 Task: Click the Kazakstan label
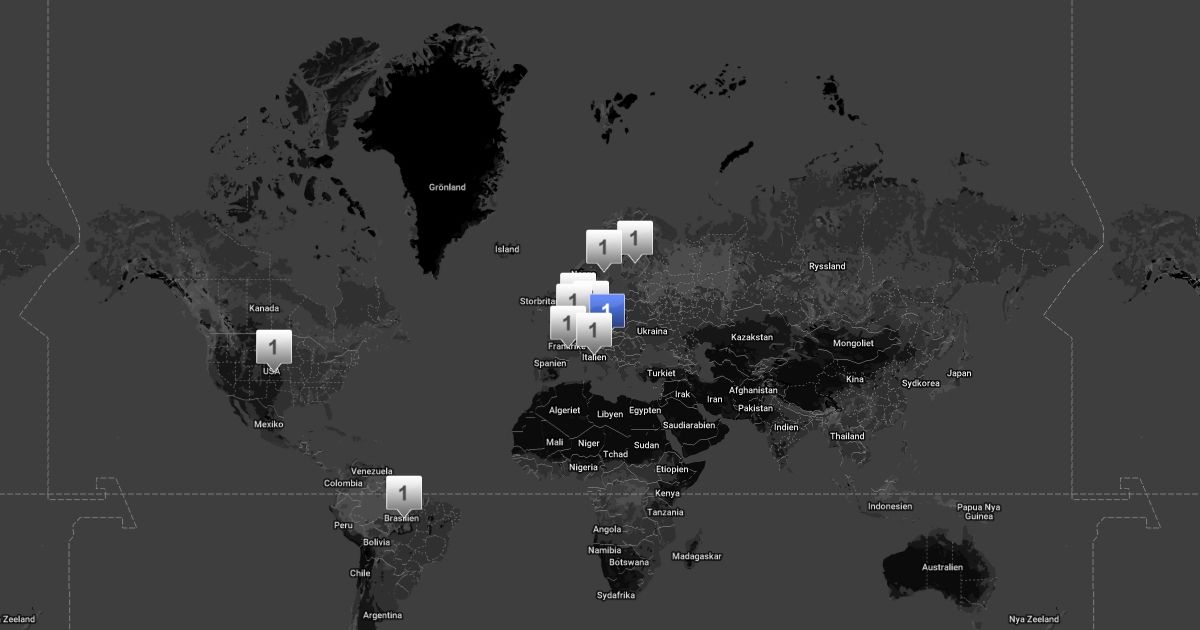coord(751,337)
